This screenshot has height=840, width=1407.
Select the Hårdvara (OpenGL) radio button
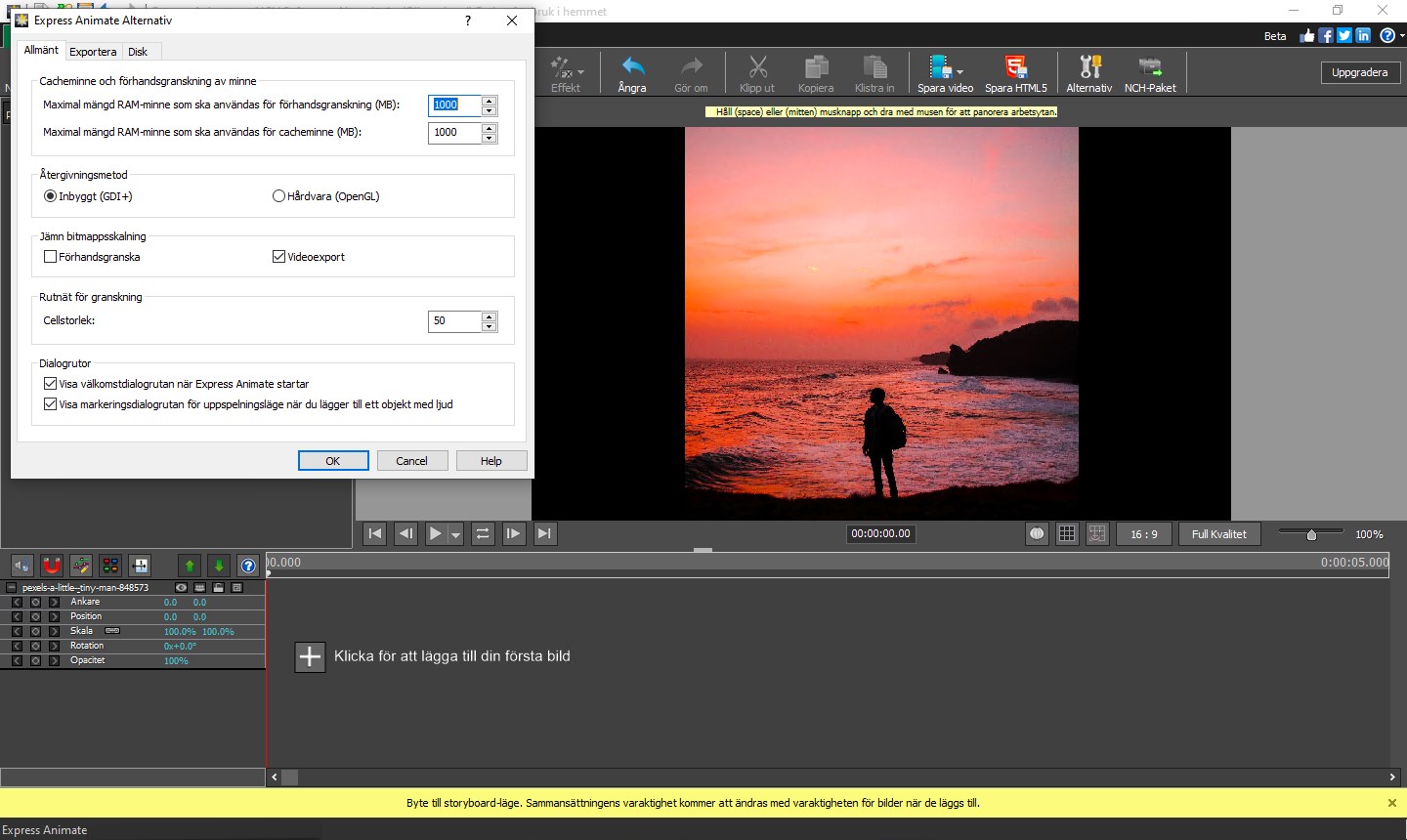tap(279, 196)
